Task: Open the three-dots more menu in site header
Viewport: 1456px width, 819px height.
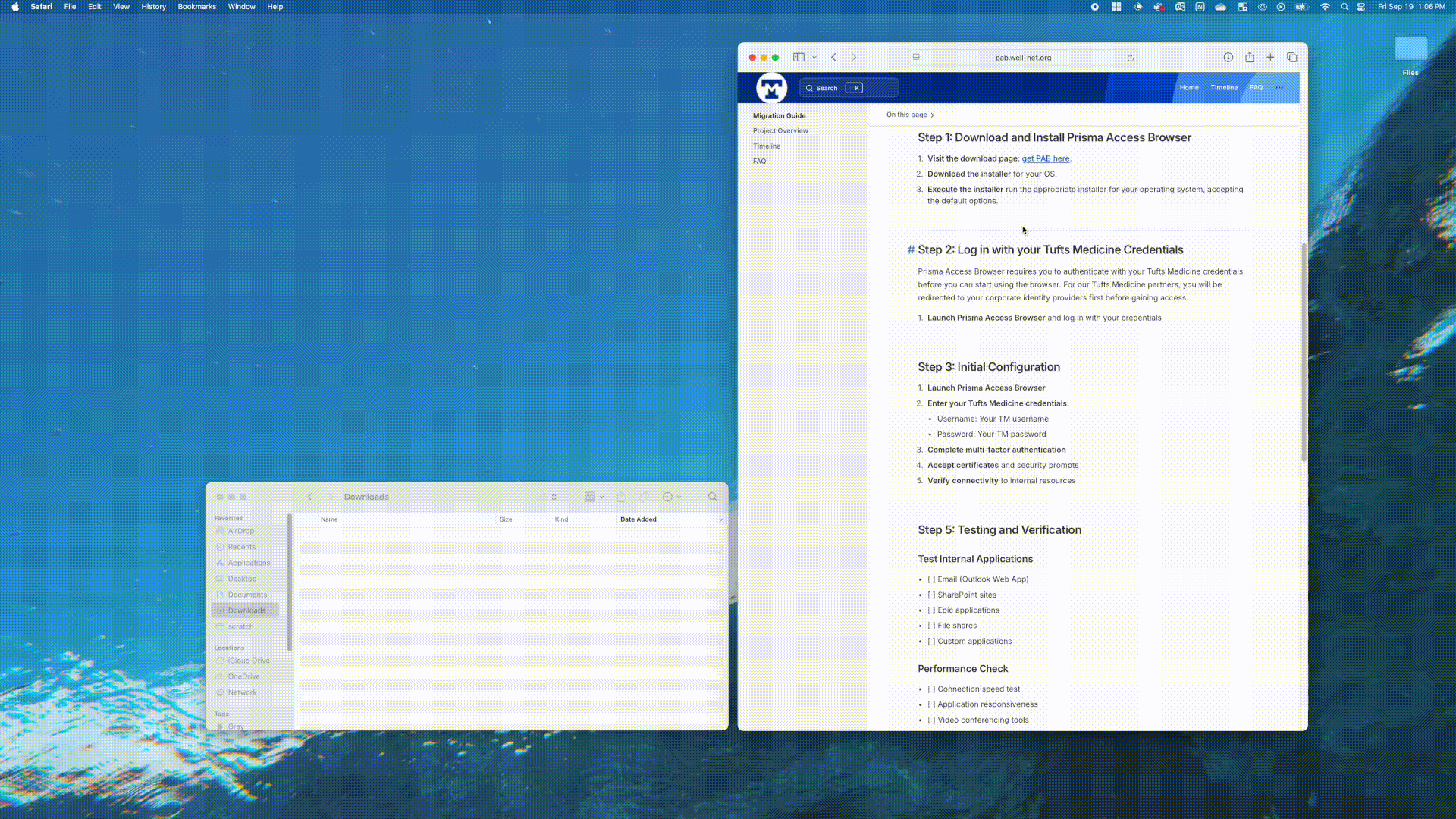Action: (1279, 88)
